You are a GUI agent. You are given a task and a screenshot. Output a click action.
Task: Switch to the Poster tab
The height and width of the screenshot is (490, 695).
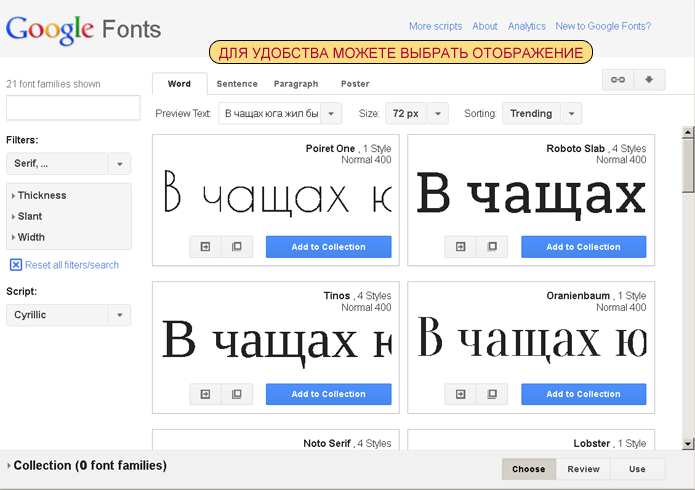pyautogui.click(x=355, y=84)
